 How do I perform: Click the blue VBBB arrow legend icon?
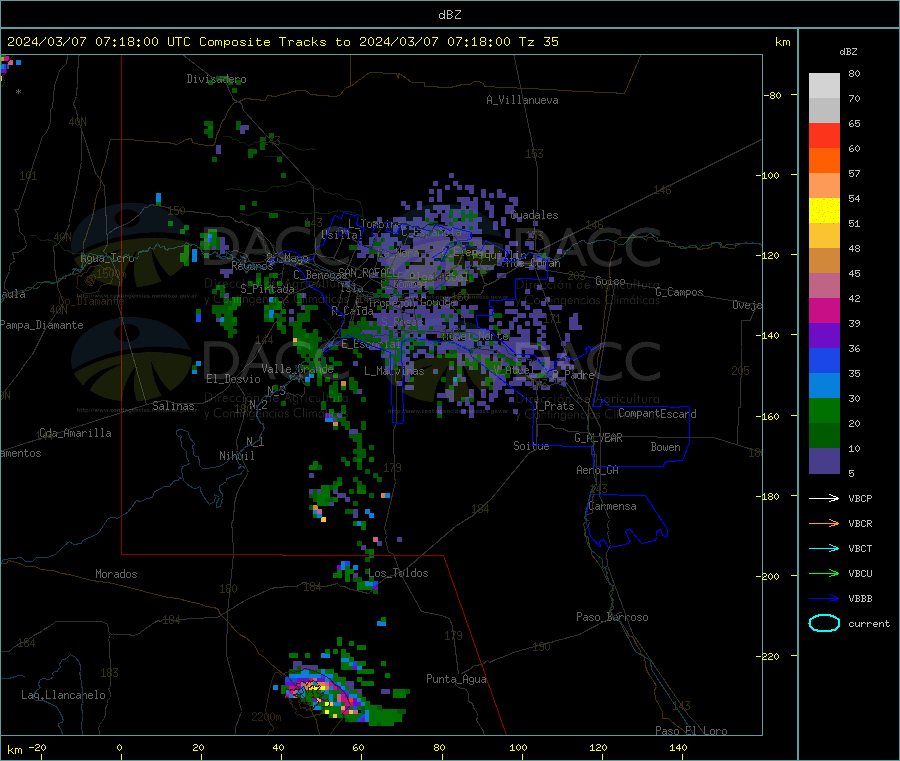(x=824, y=598)
